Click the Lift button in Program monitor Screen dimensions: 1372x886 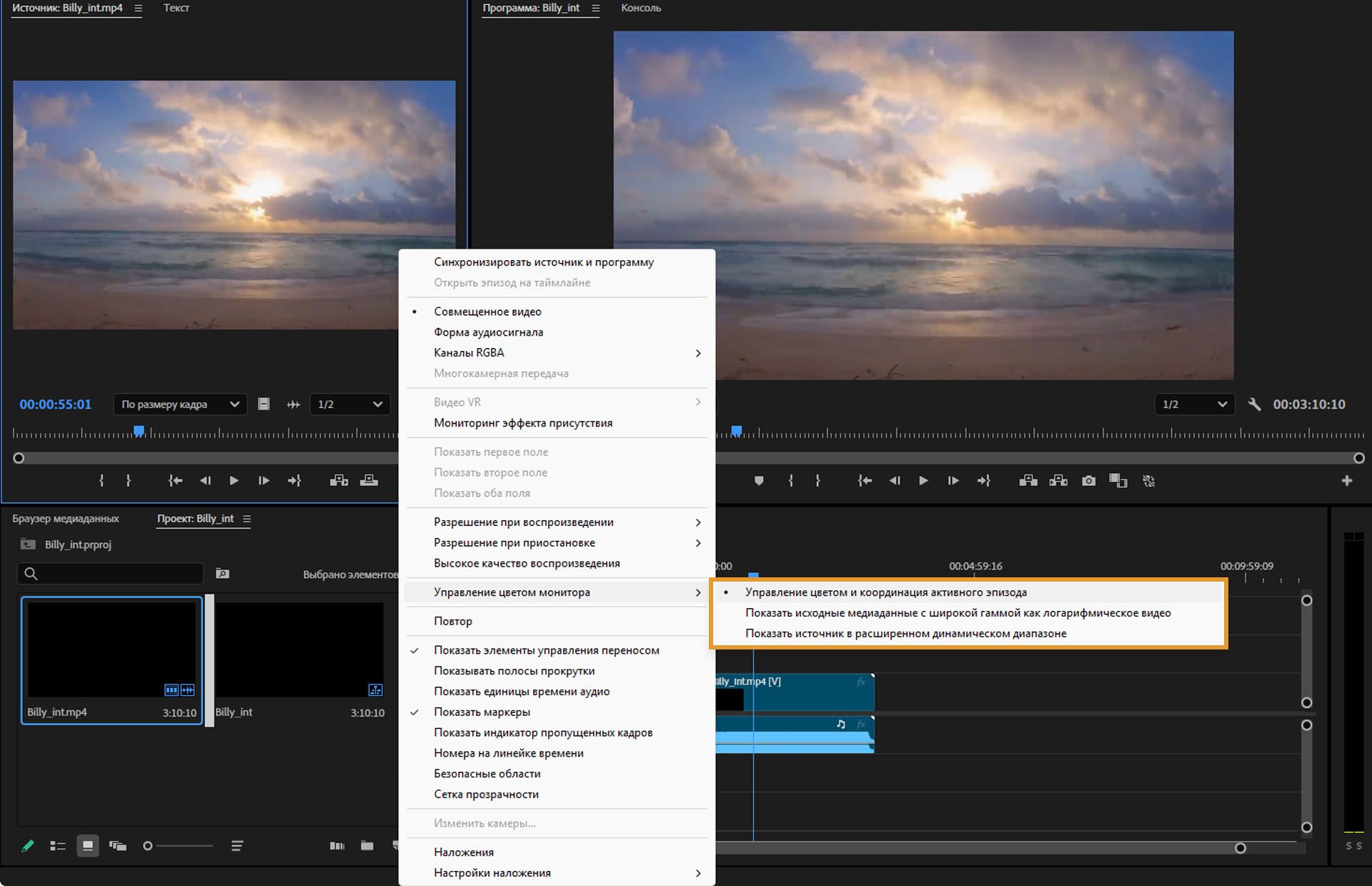coord(1028,481)
